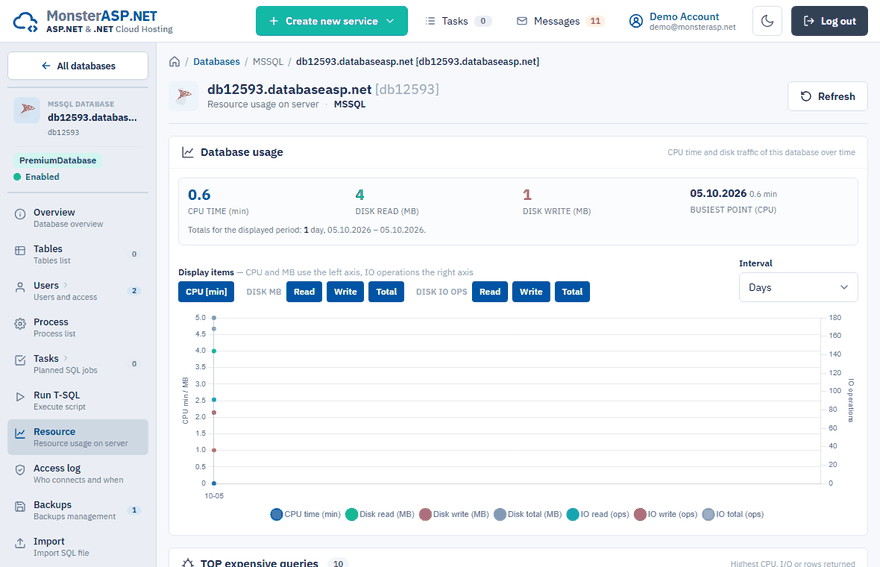The image size is (880, 567).
Task: Click the 1 DISK WRITE value
Action: 527,195
